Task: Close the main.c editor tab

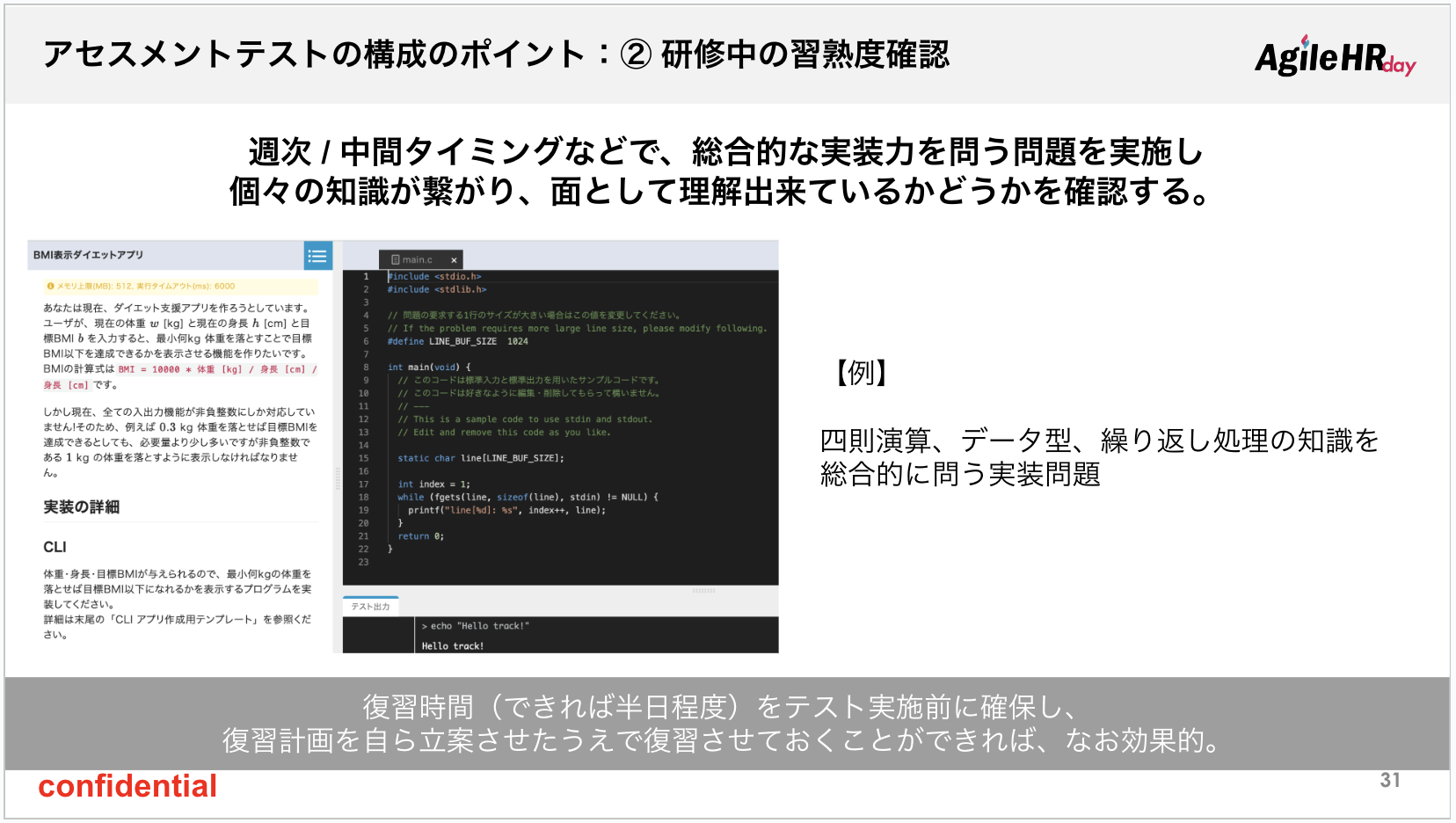Action: 454,260
